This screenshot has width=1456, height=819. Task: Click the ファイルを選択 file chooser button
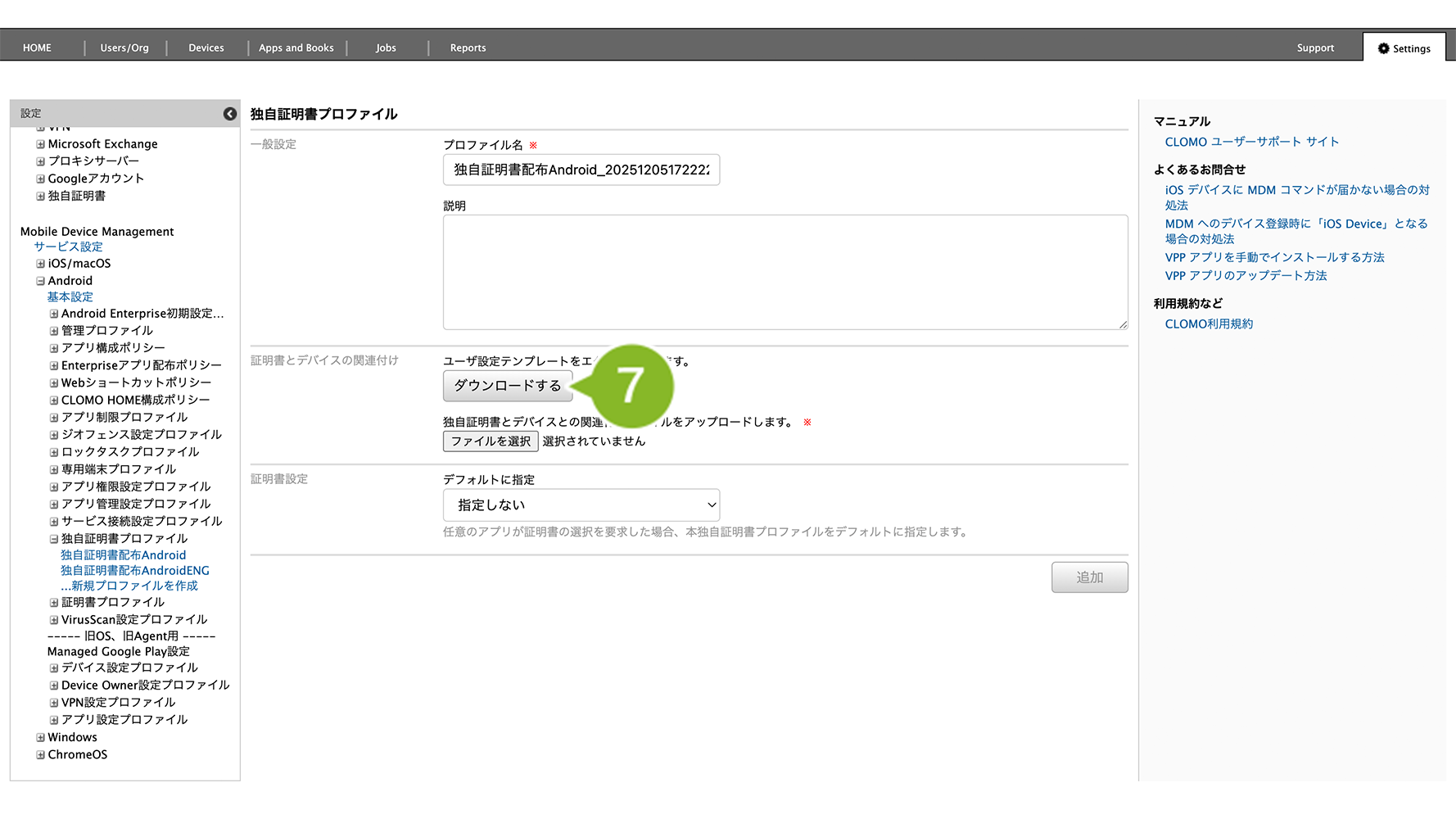click(491, 441)
